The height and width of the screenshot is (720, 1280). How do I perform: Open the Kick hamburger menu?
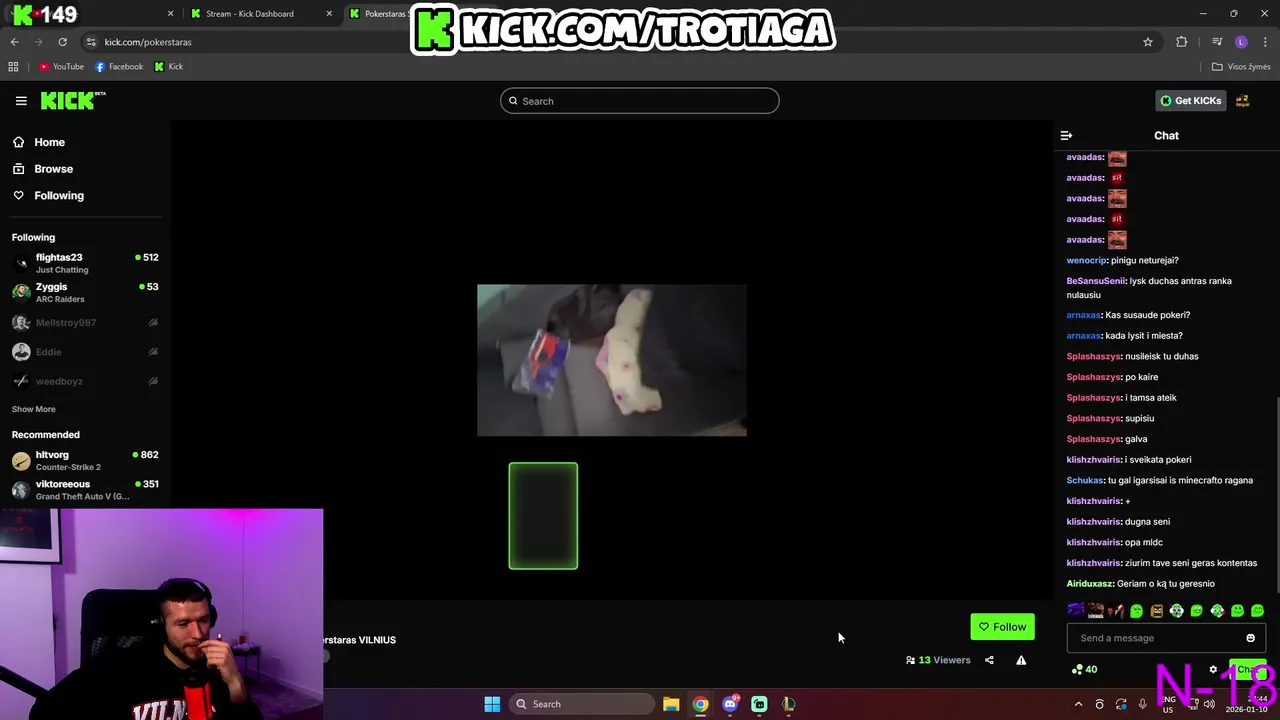pyautogui.click(x=21, y=101)
